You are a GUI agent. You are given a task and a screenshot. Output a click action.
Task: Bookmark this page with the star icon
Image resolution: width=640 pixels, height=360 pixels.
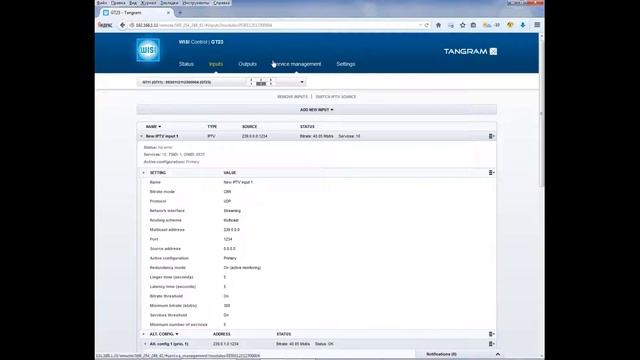[x=462, y=25]
